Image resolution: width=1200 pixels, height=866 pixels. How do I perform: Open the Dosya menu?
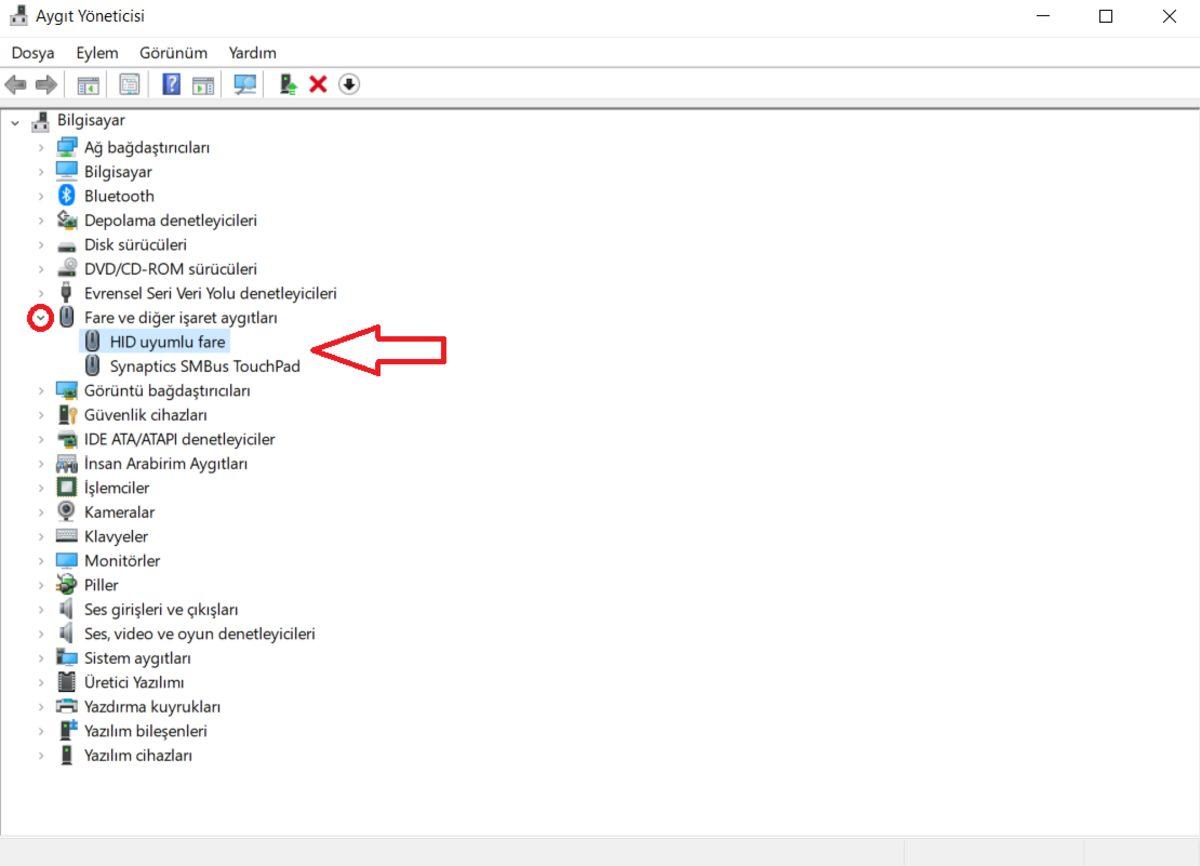31,52
